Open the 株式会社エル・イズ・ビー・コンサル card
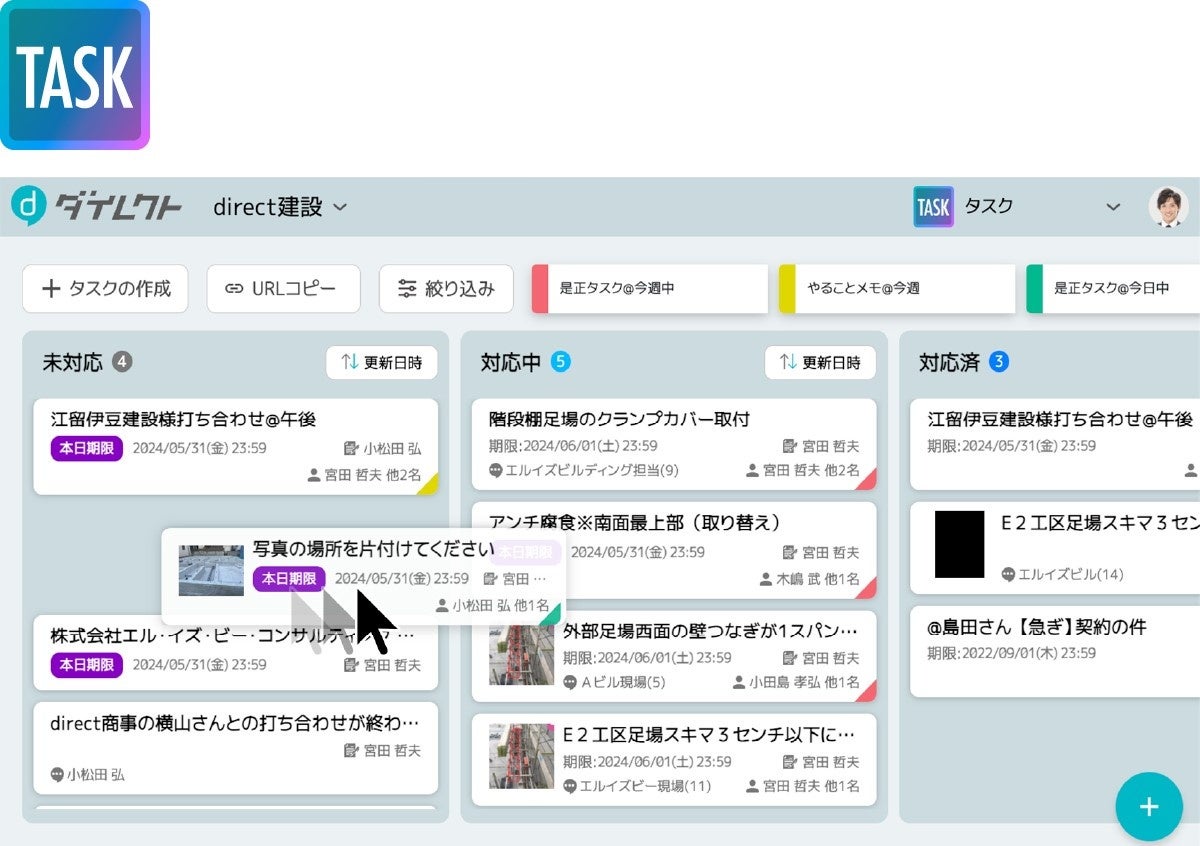The height and width of the screenshot is (846, 1200). 236,654
